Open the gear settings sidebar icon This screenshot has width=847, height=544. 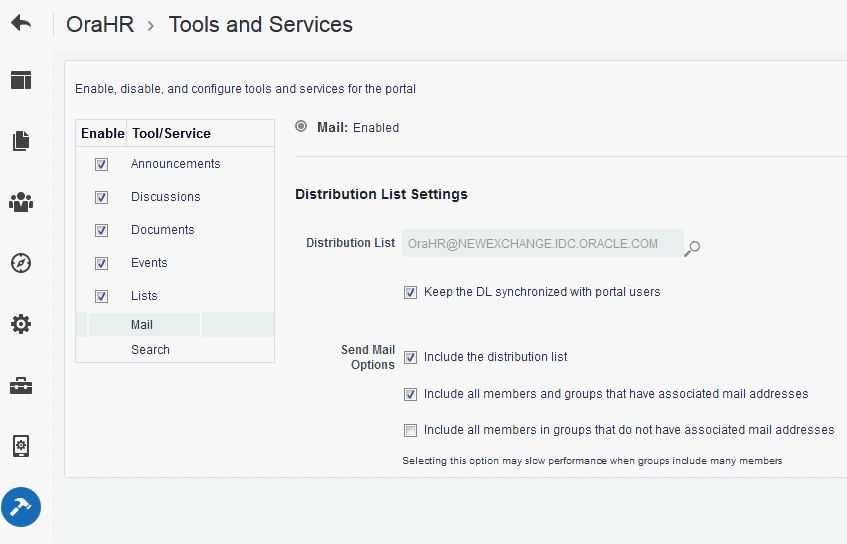(21, 324)
